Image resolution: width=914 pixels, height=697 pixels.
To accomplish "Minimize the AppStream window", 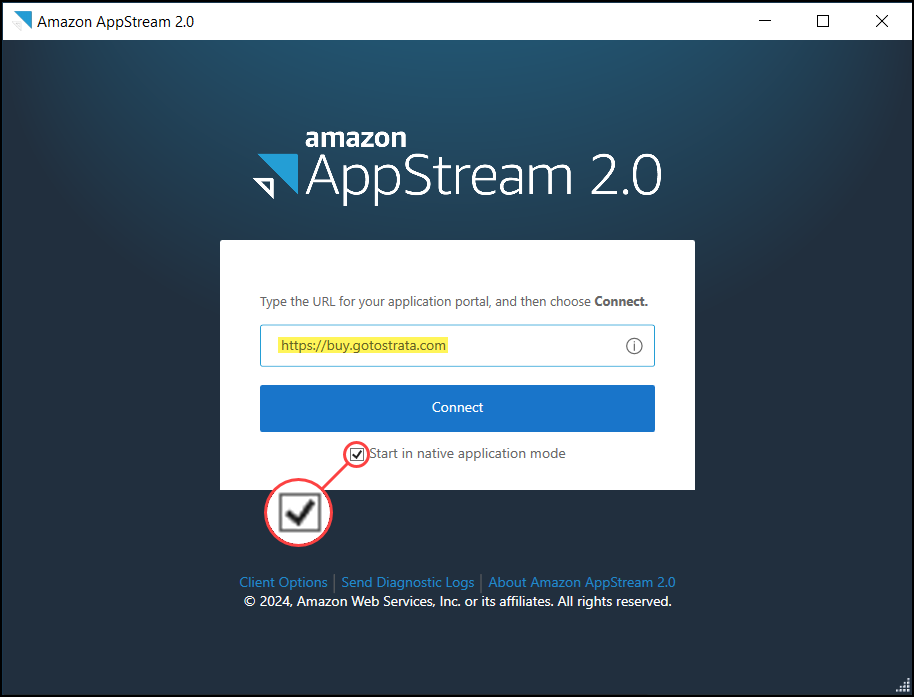I will click(764, 20).
